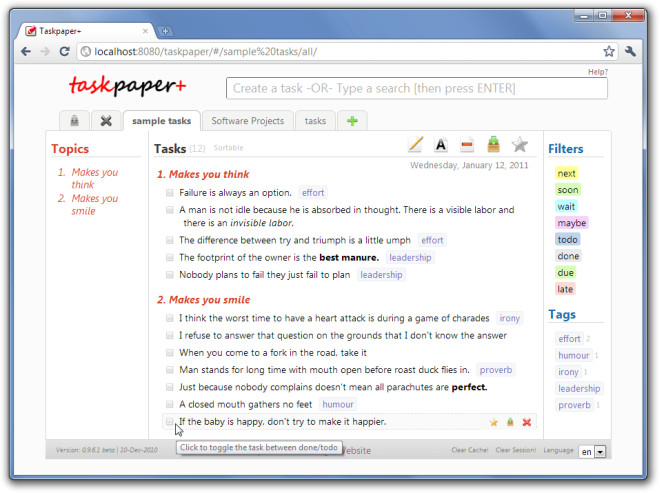Viewport: 660px width, 493px height.
Task: Check 'A closed mouth gathers no feet' task
Action: pyautogui.click(x=170, y=404)
